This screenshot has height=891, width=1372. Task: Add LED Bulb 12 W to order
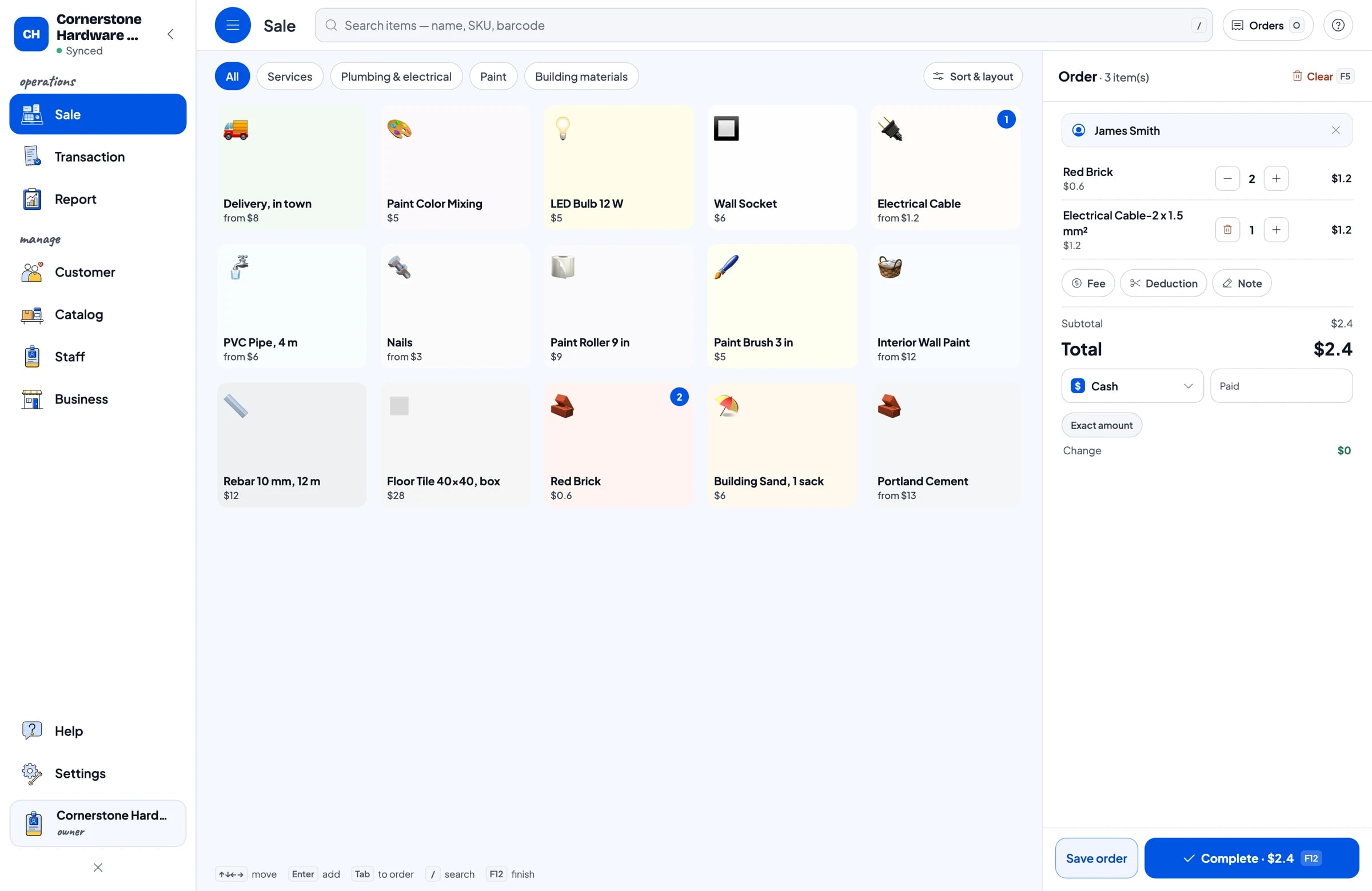pyautogui.click(x=619, y=167)
